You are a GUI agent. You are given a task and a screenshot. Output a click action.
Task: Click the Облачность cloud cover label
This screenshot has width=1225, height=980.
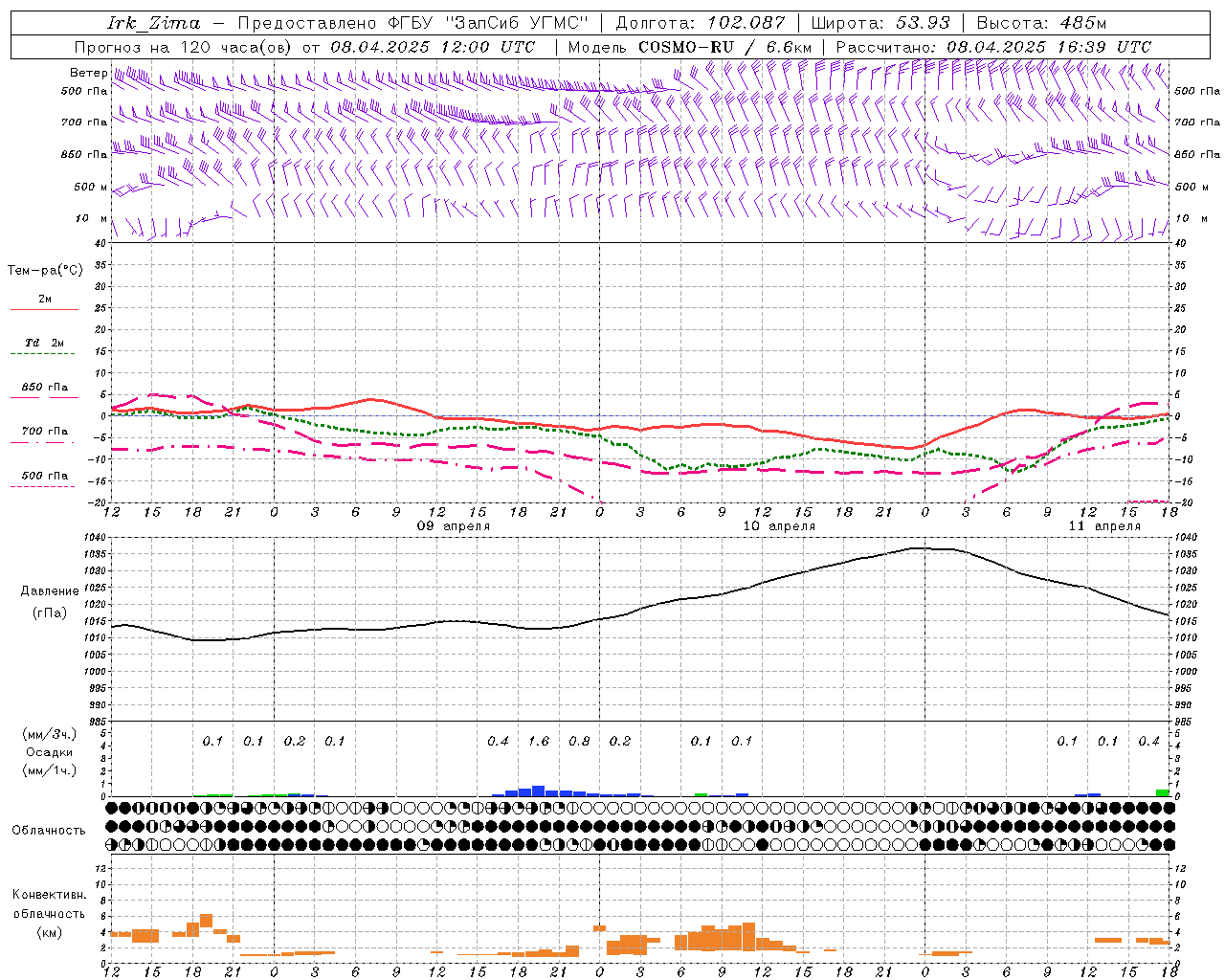[x=49, y=831]
